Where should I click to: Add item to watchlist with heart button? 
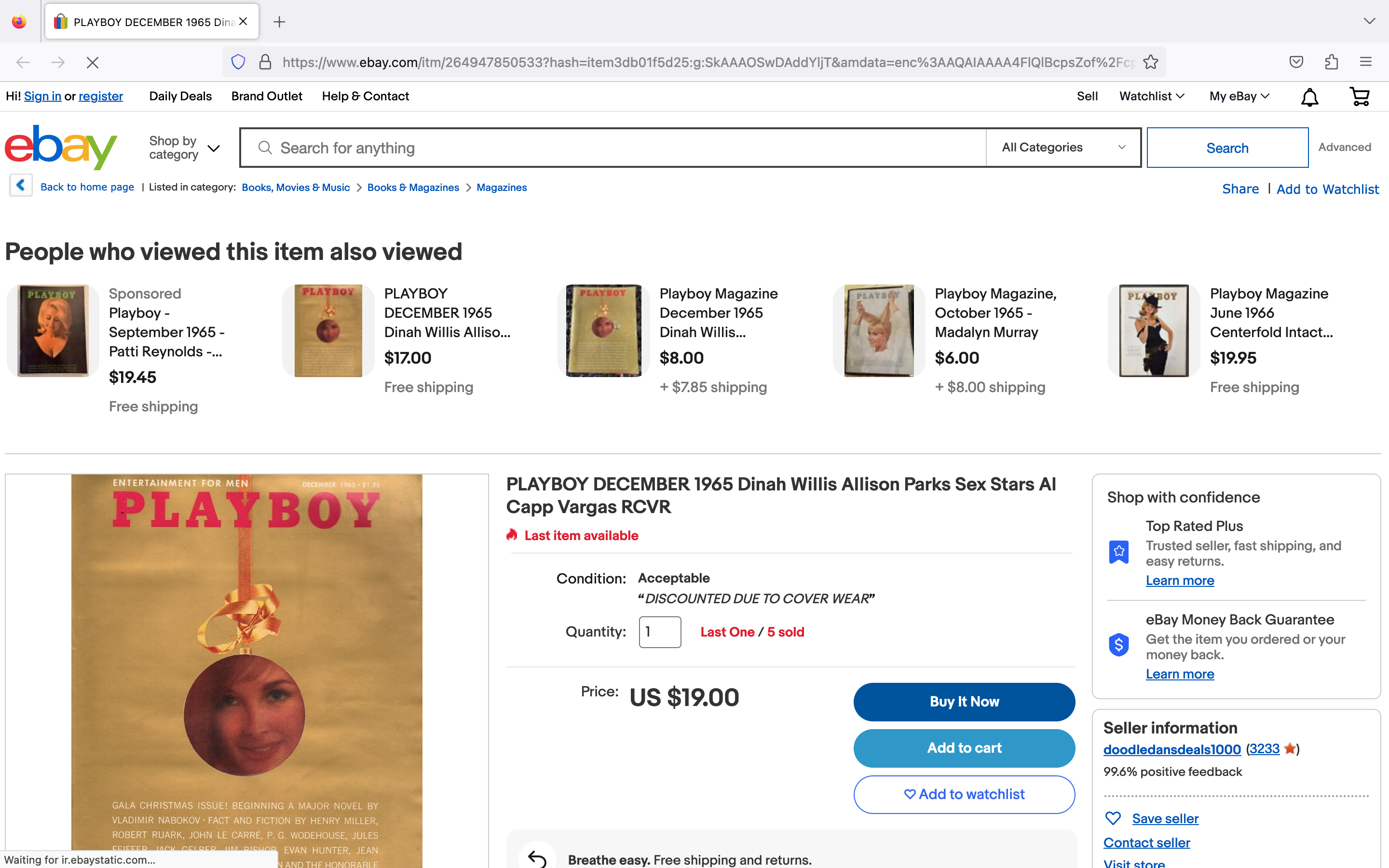[x=964, y=794]
